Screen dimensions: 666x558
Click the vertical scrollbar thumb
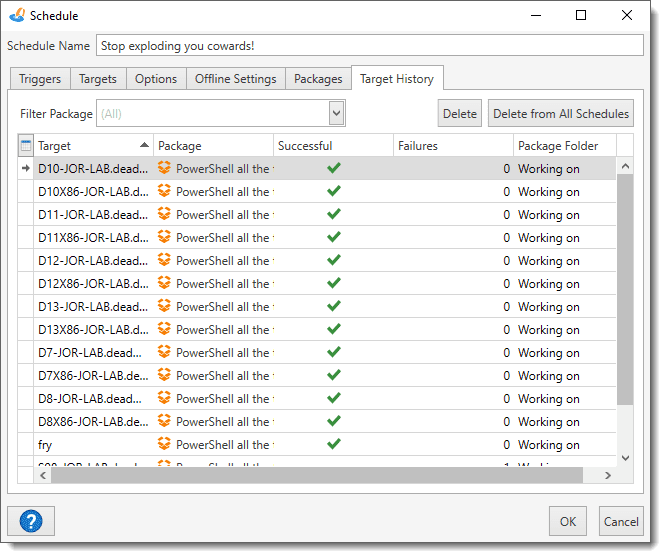(625, 289)
